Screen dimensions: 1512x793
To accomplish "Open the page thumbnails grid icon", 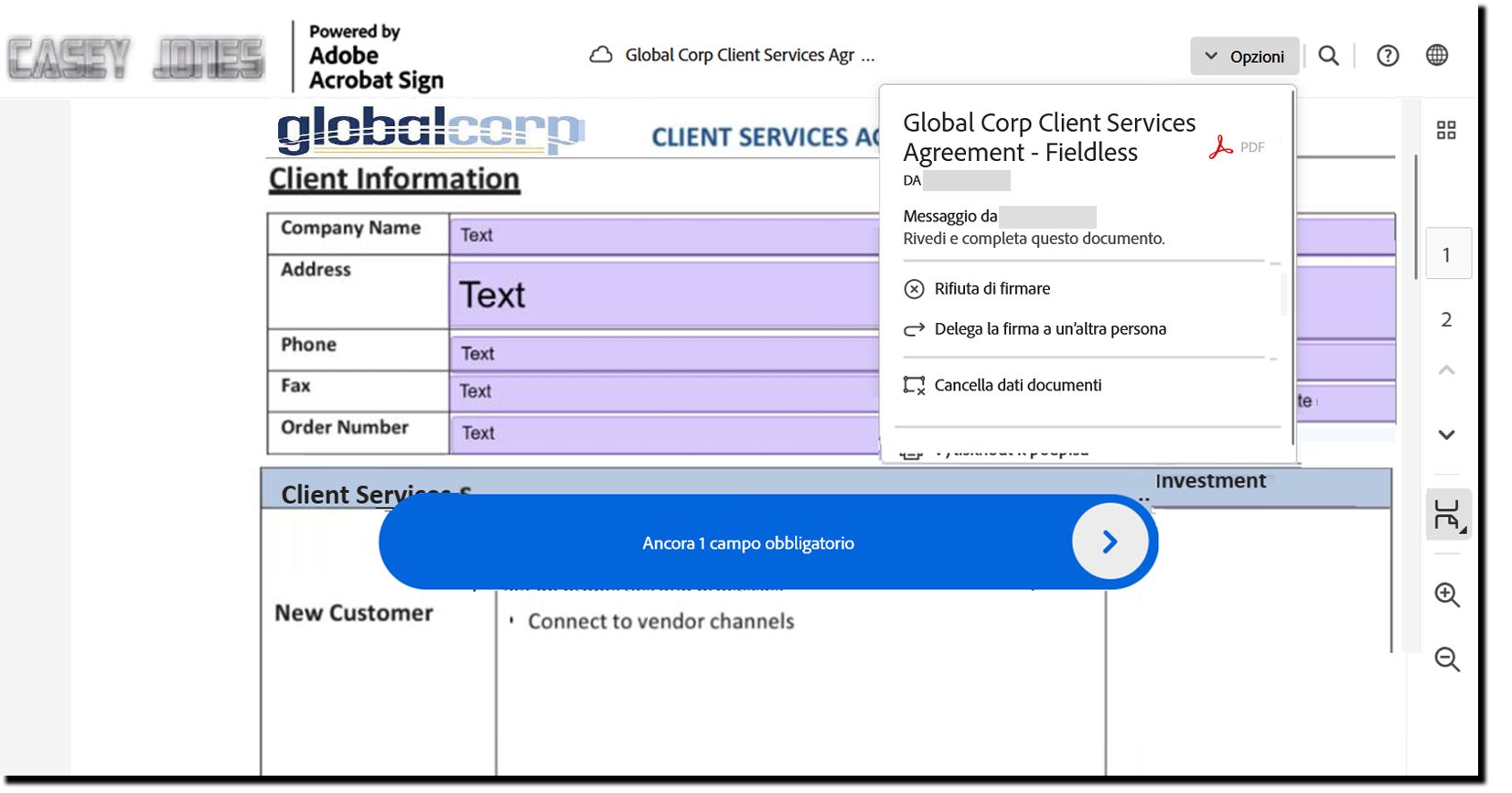I will click(x=1446, y=130).
